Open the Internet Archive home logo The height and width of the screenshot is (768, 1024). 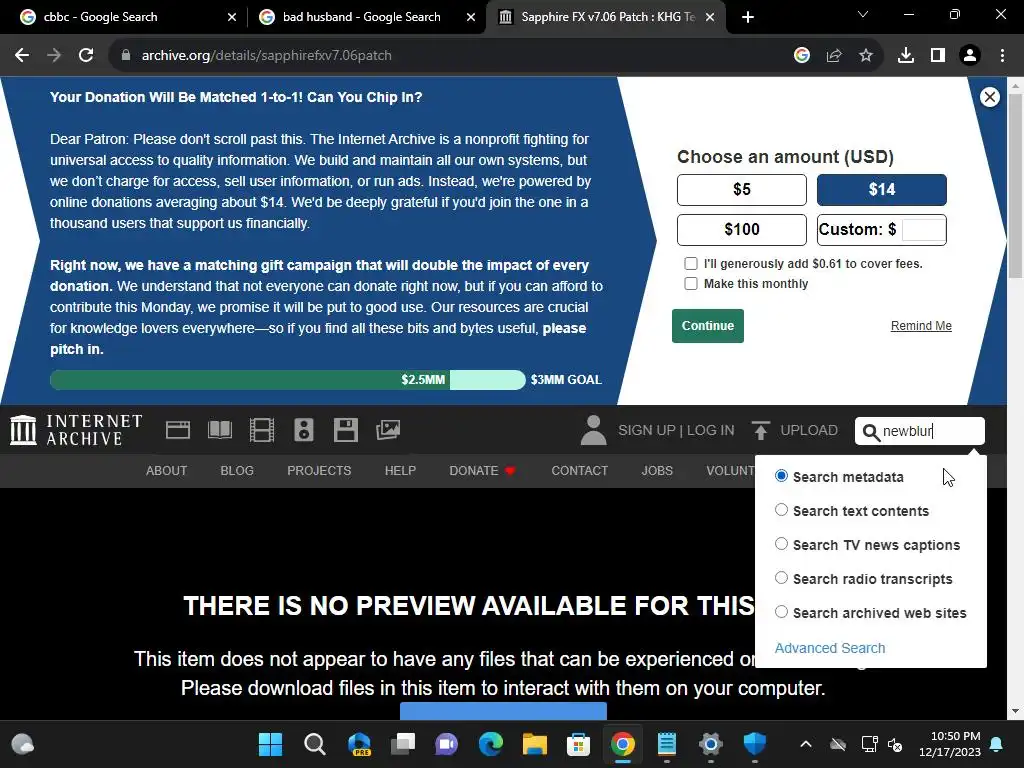click(76, 430)
